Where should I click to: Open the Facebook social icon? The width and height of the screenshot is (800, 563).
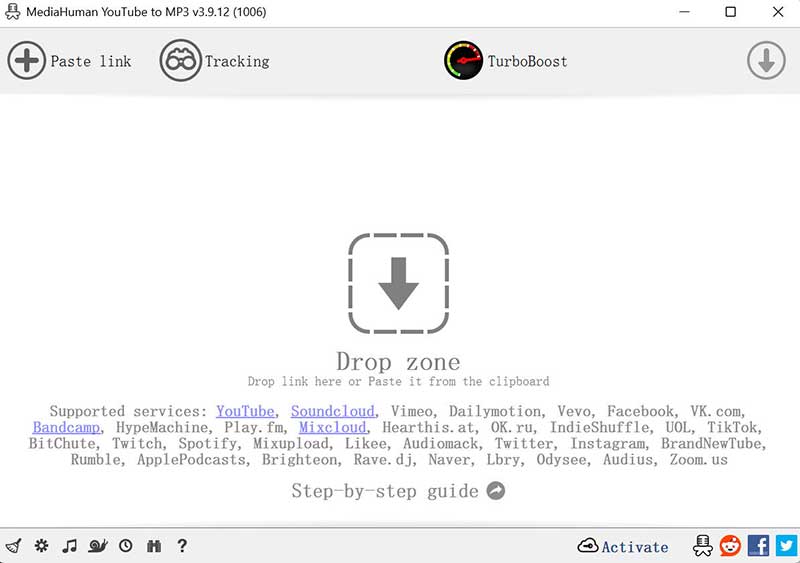[758, 546]
